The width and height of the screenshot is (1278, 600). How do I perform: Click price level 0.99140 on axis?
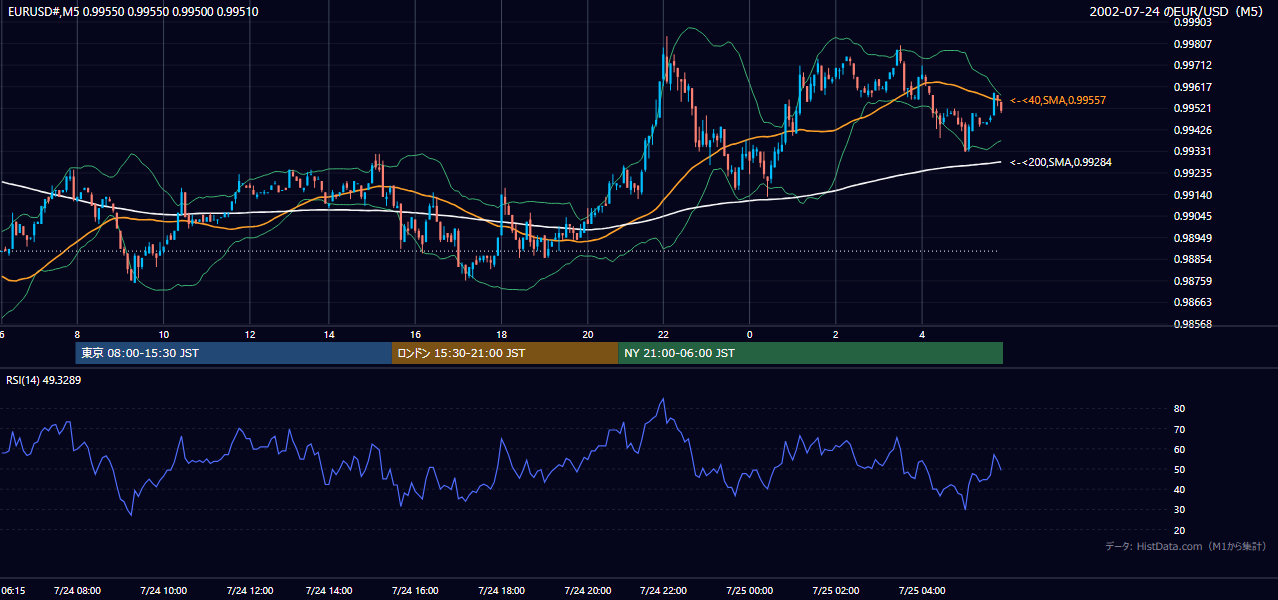tap(1192, 195)
